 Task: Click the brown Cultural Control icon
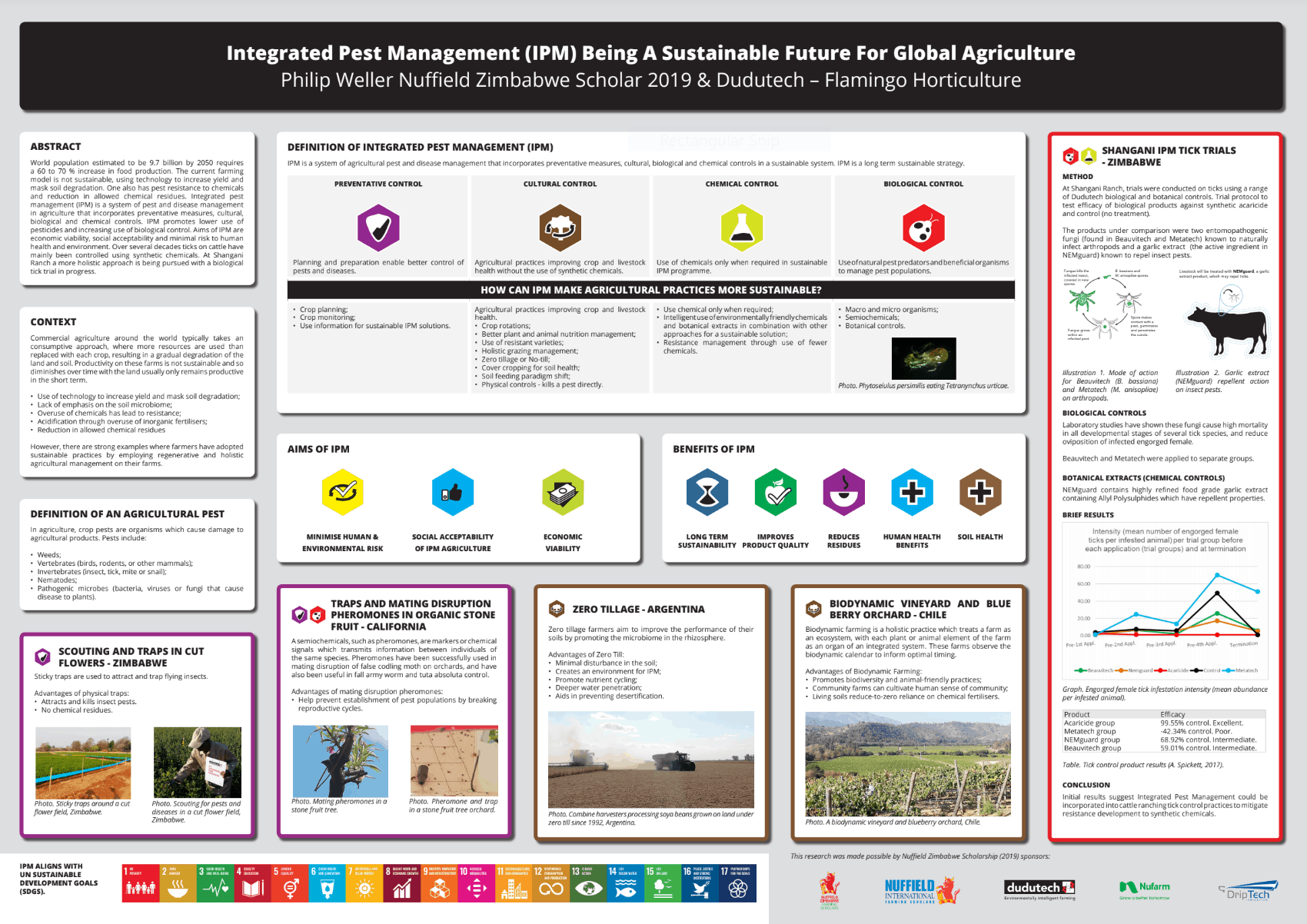pyautogui.click(x=560, y=228)
